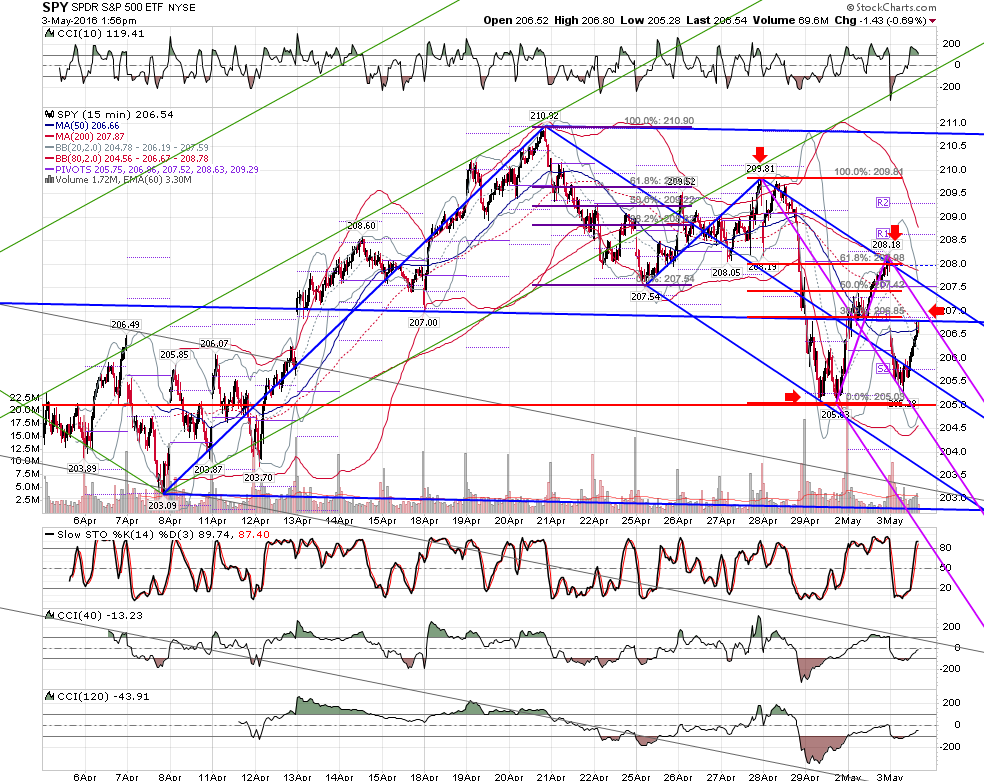Select the PIVOTS legend entry
Viewport: 984px width, 781px height.
click(152, 169)
